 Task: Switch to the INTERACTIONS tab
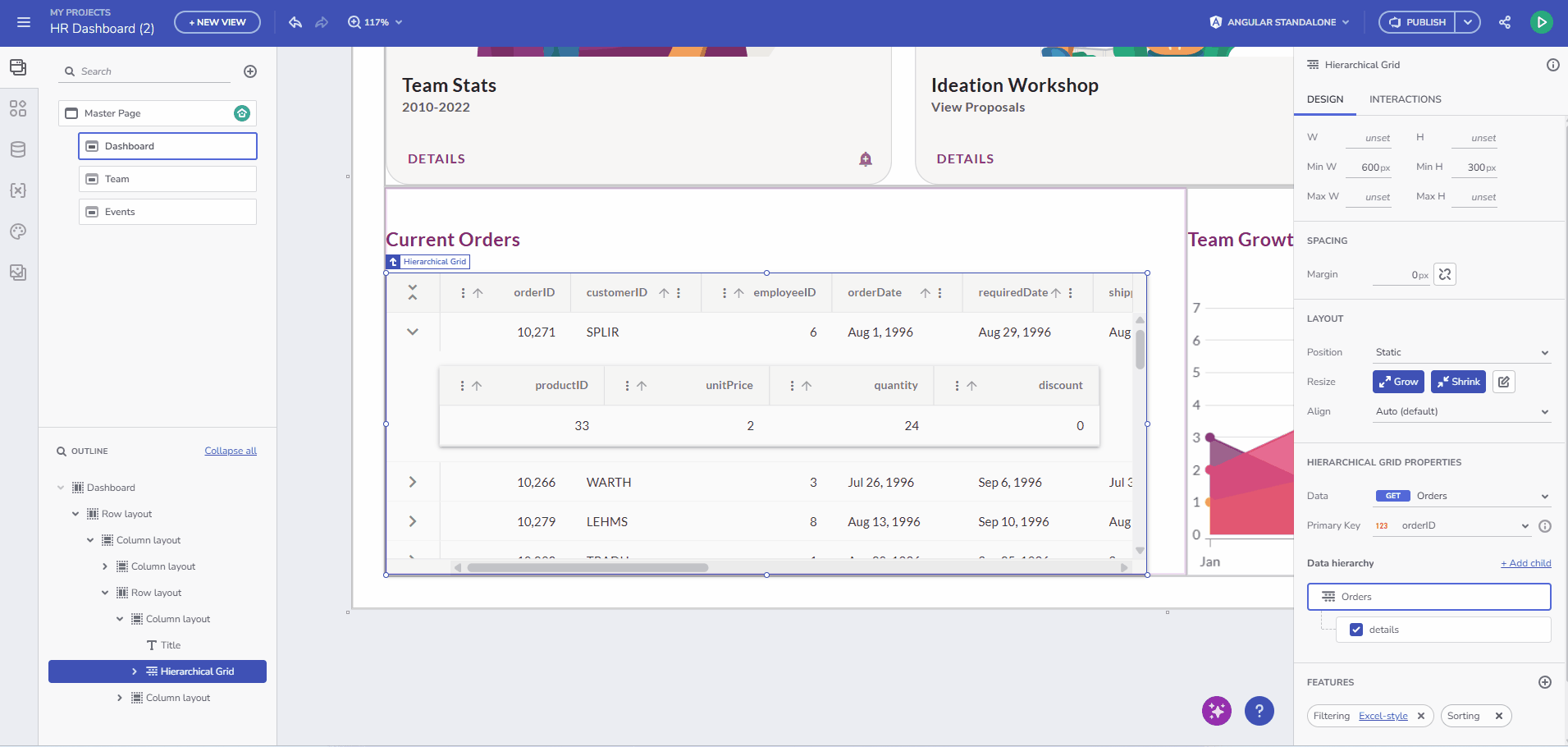click(x=1405, y=99)
